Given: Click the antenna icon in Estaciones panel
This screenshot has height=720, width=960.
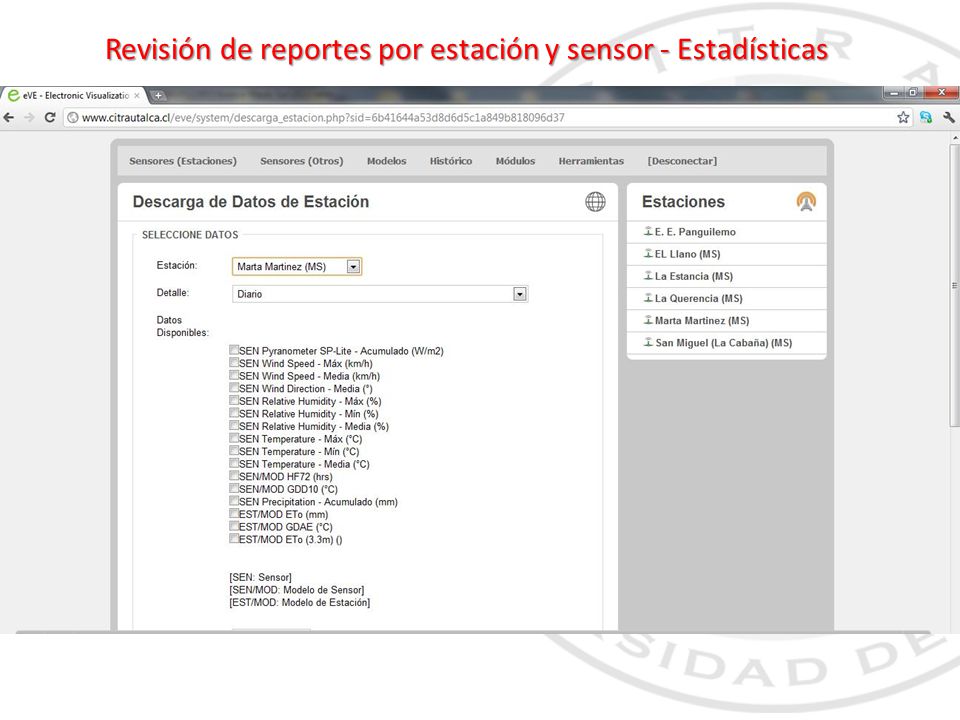Looking at the screenshot, I should [806, 201].
